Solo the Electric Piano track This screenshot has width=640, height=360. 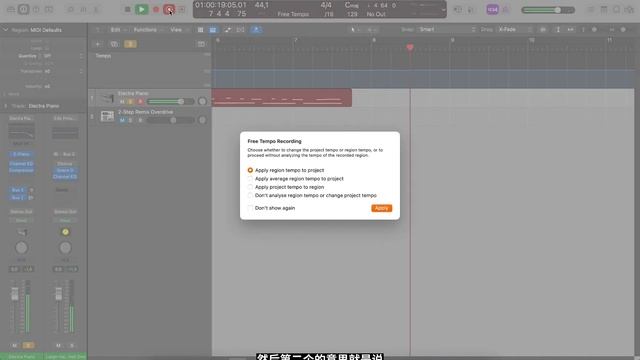coord(131,102)
